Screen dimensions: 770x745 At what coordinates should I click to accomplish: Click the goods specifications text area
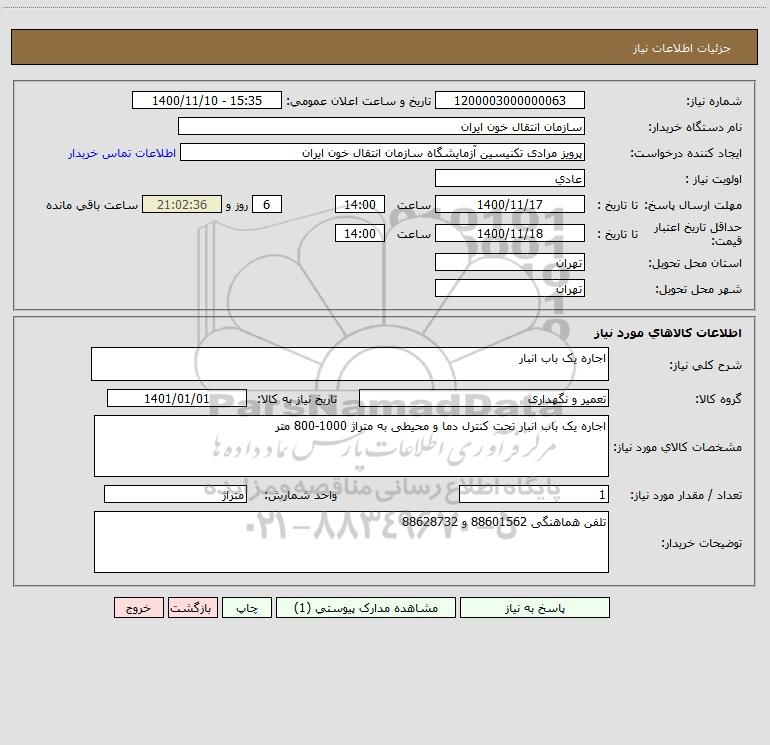pyautogui.click(x=351, y=446)
